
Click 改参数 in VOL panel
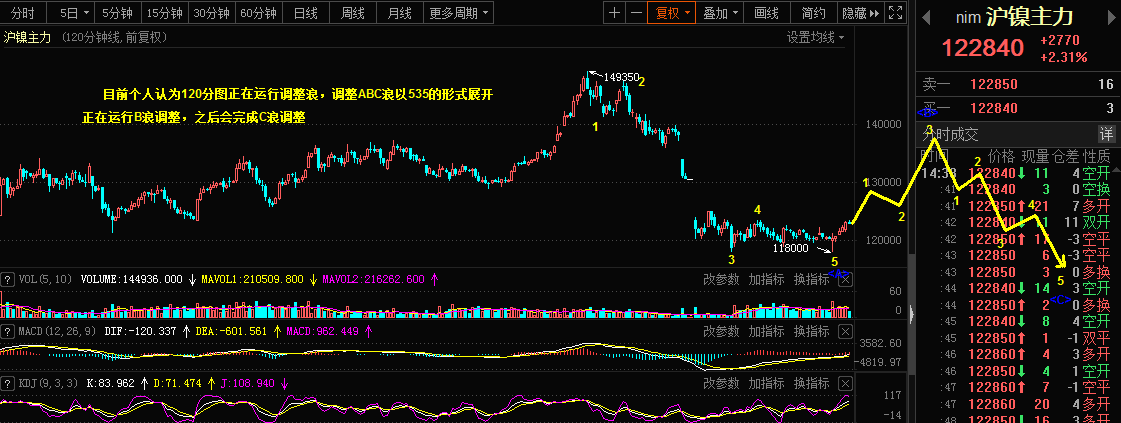click(x=721, y=279)
